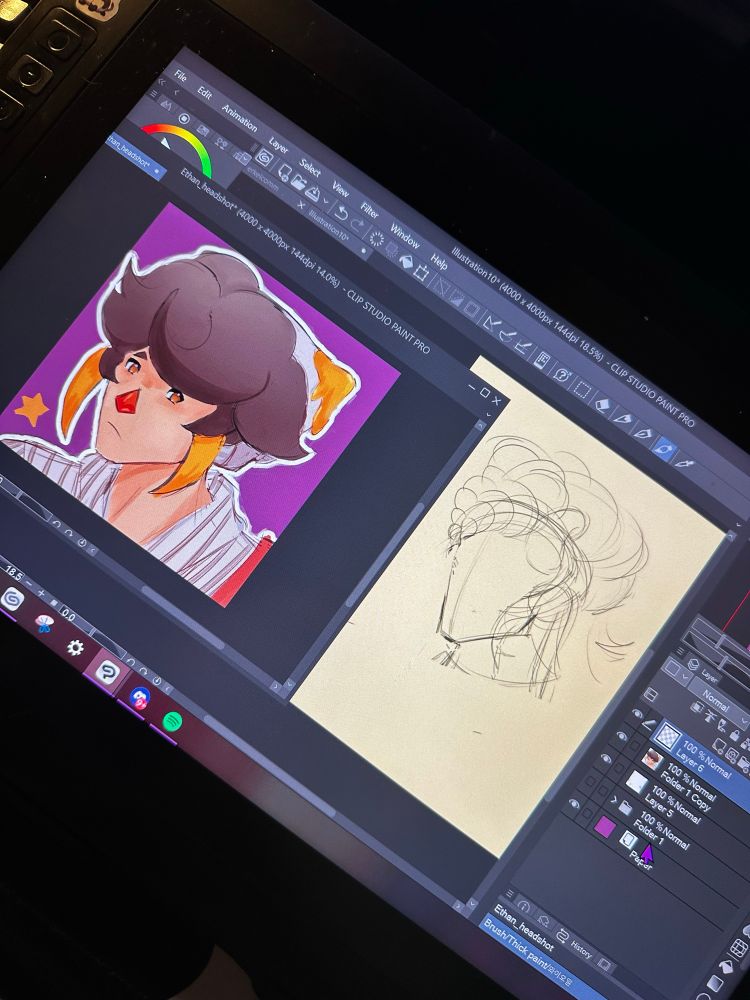Click the Scale/Rotate transform icon
Image resolution: width=750 pixels, height=1000 pixels.
[x=420, y=272]
